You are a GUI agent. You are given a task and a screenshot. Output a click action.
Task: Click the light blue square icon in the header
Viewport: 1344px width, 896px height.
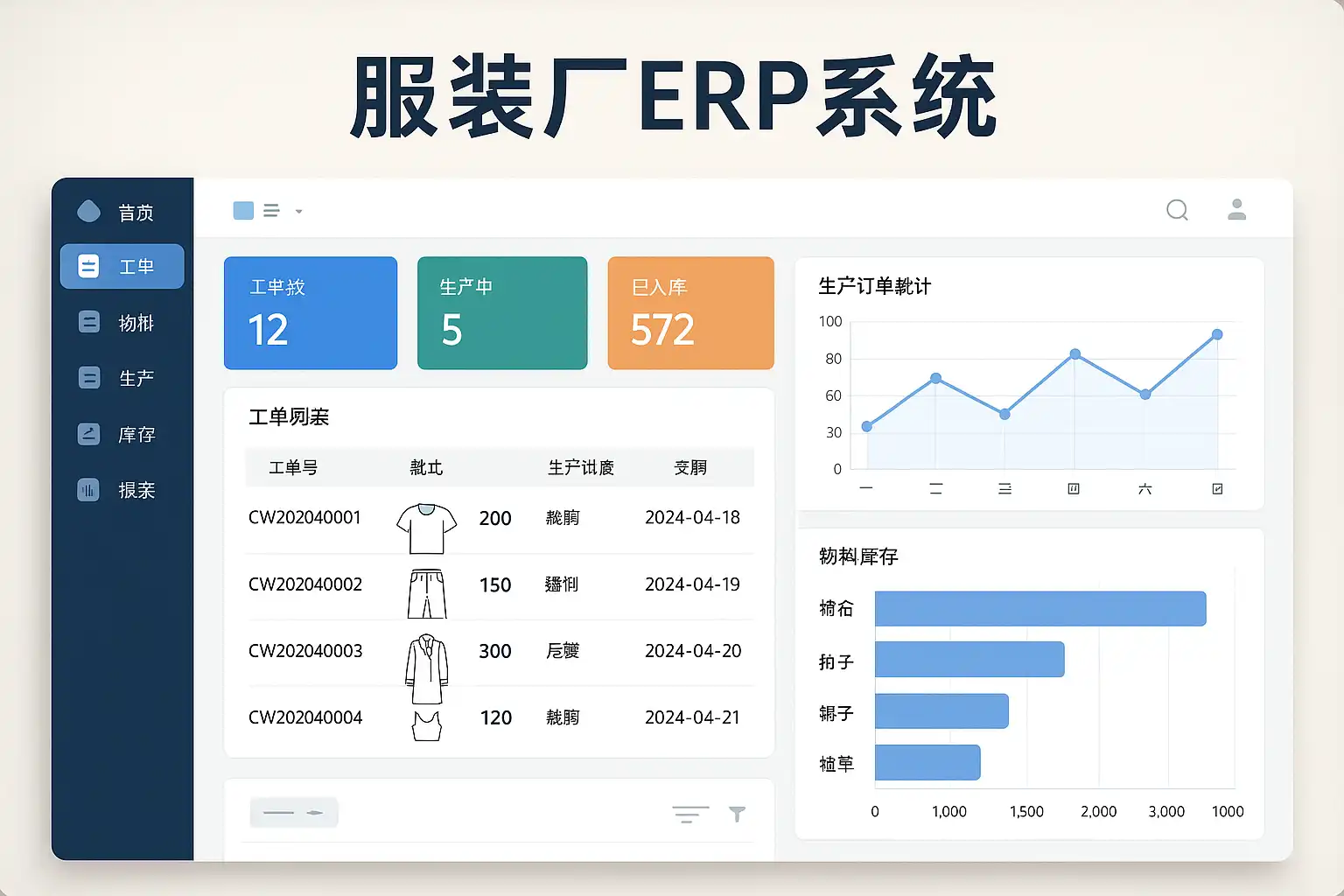(x=243, y=211)
